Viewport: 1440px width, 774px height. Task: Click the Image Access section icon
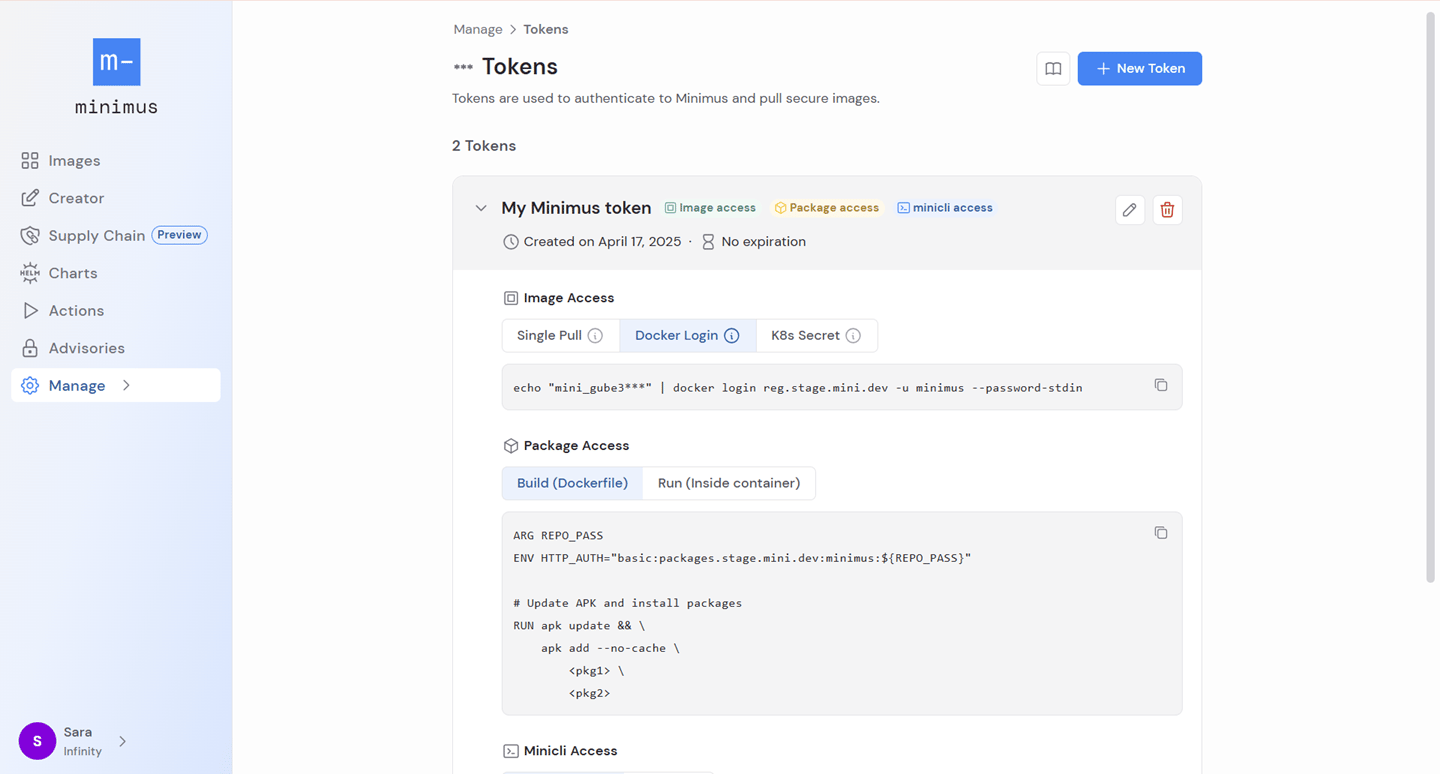click(511, 298)
